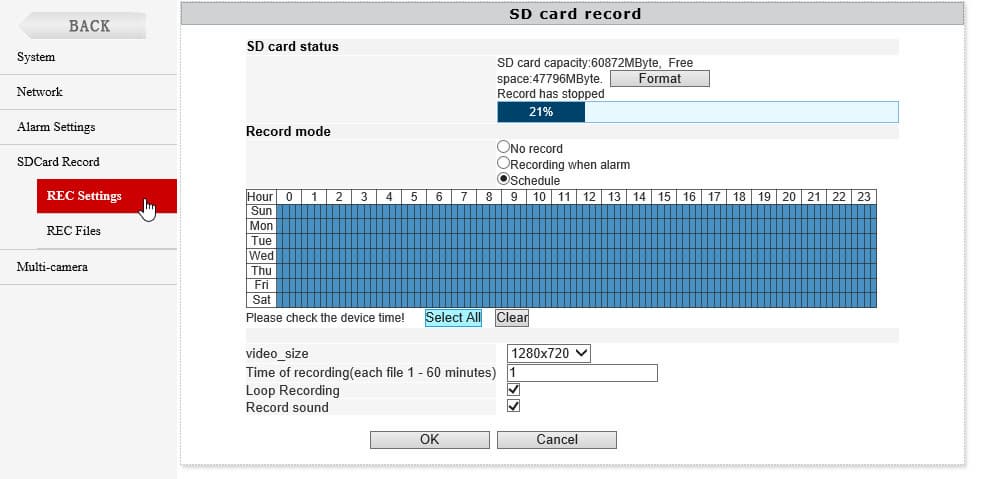Clear the recording schedule grid
The image size is (985, 479).
tap(512, 318)
